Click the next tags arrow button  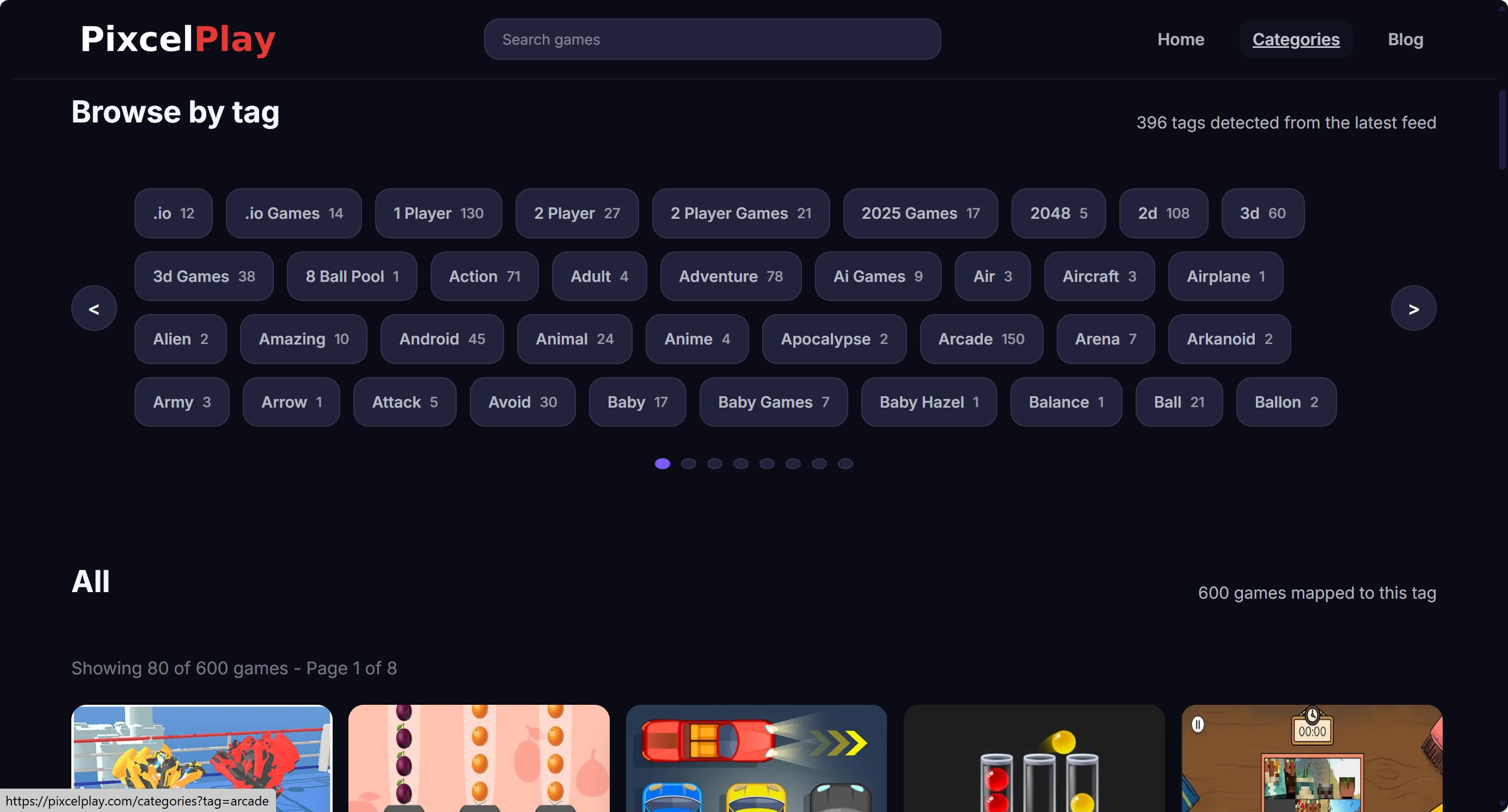(1413, 308)
